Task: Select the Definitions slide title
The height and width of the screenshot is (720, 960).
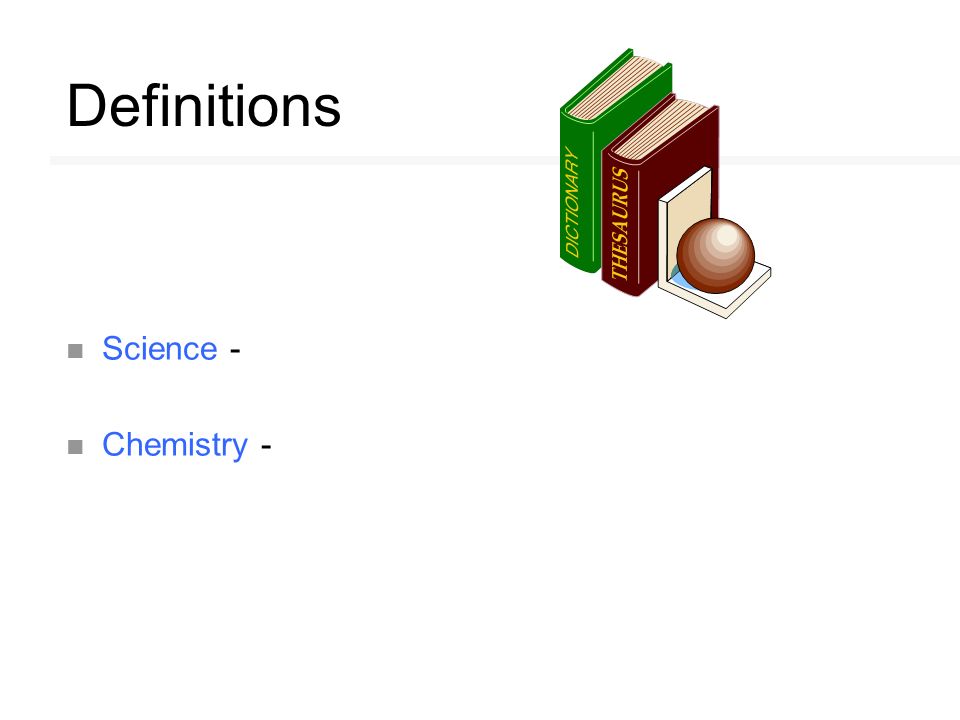Action: [x=203, y=107]
